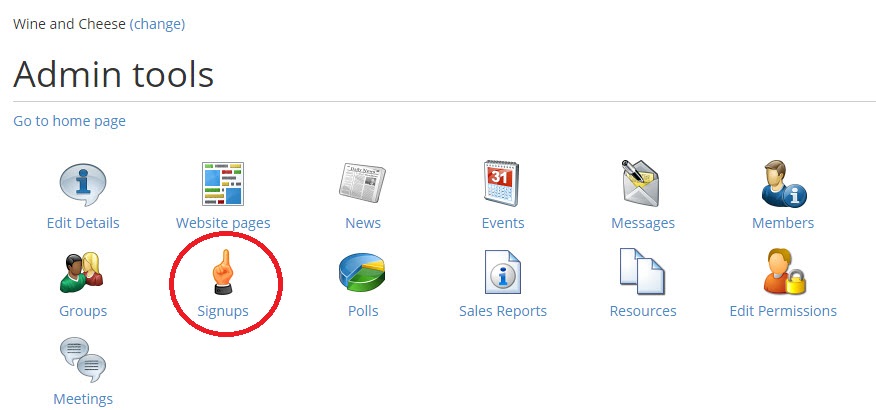Click the Messages text link
This screenshot has width=876, height=410.
(642, 223)
